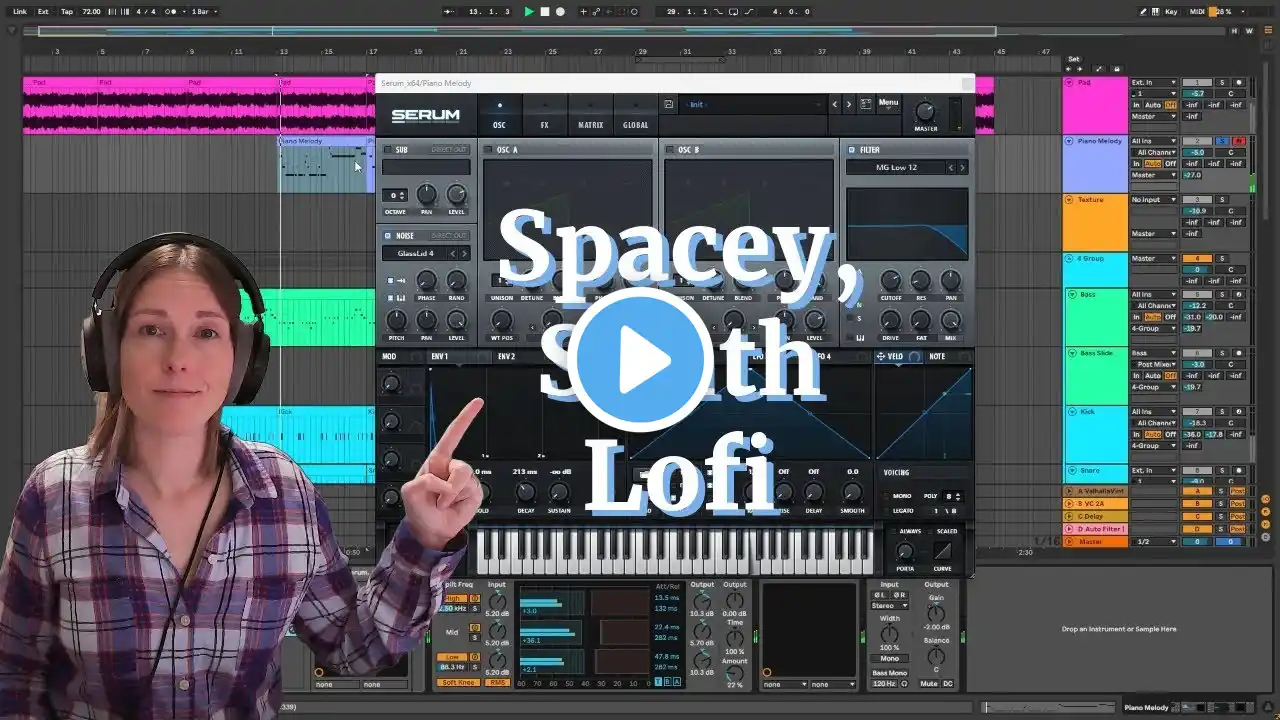Arm the Pad track for recording
This screenshot has height=720, width=1280.
coord(1239,82)
